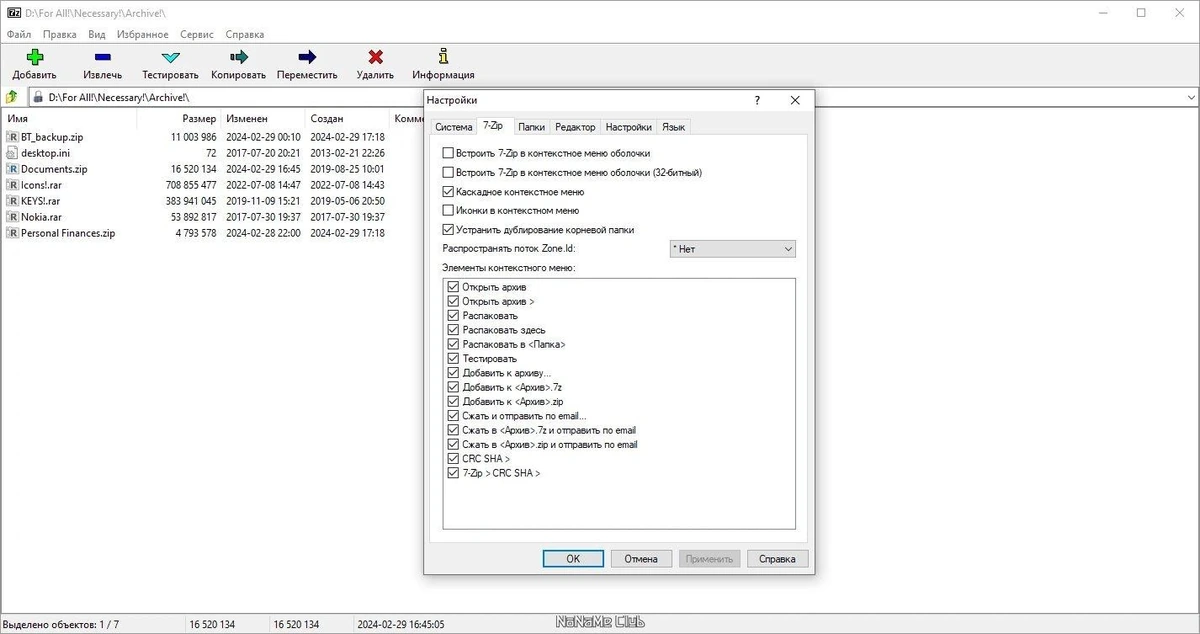
Task: Uncheck the CRC SHA > checkbox
Action: [x=453, y=459]
